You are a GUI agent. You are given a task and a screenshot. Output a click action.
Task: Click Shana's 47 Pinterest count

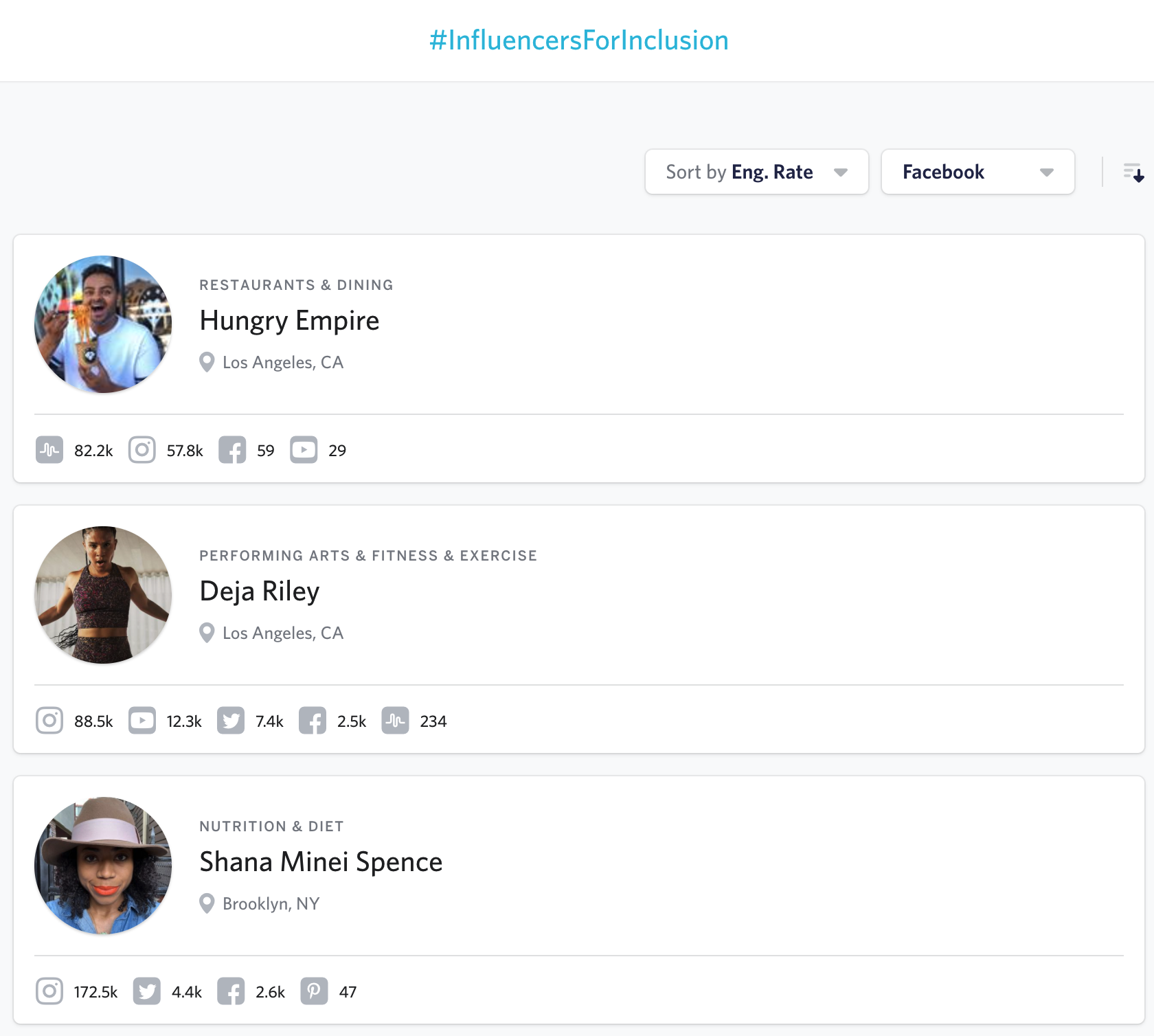click(x=348, y=992)
